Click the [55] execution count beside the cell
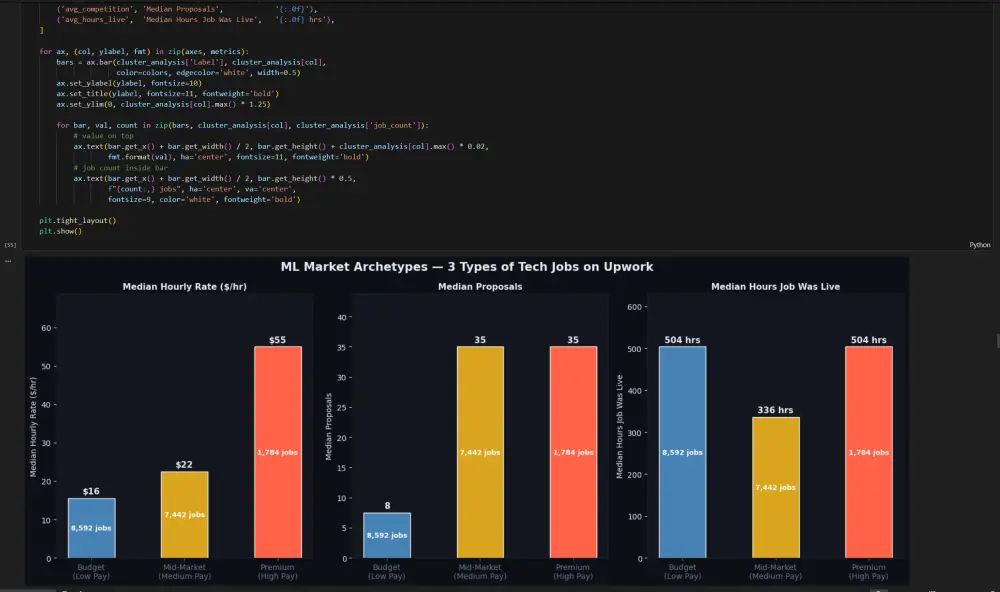The height and width of the screenshot is (592, 1000). coord(10,245)
